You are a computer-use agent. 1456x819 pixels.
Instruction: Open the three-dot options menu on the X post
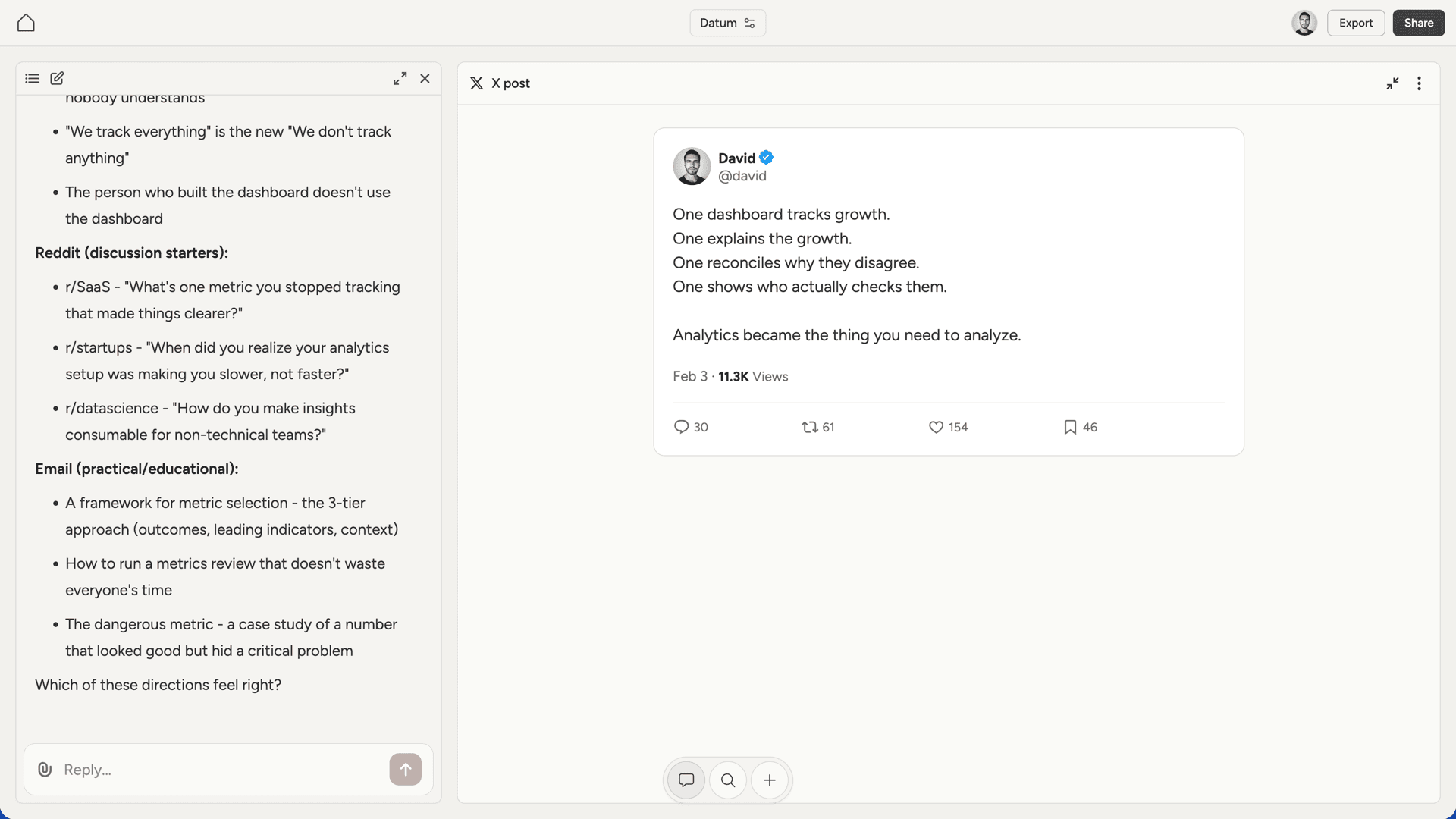1419,83
